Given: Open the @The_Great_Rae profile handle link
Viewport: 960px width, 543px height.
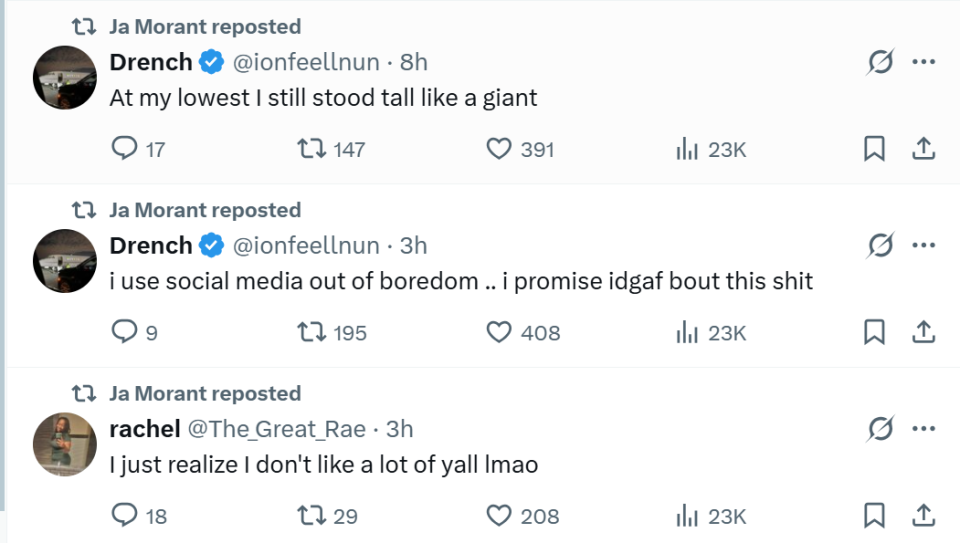Looking at the screenshot, I should click(x=276, y=429).
